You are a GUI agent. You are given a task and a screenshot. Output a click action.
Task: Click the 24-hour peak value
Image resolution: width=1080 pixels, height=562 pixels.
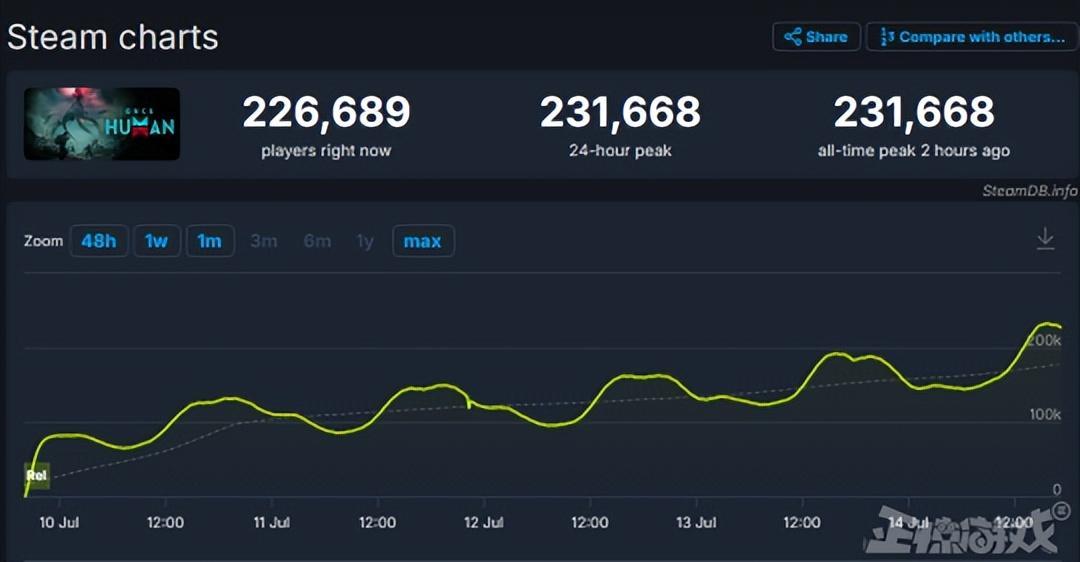click(x=620, y=113)
